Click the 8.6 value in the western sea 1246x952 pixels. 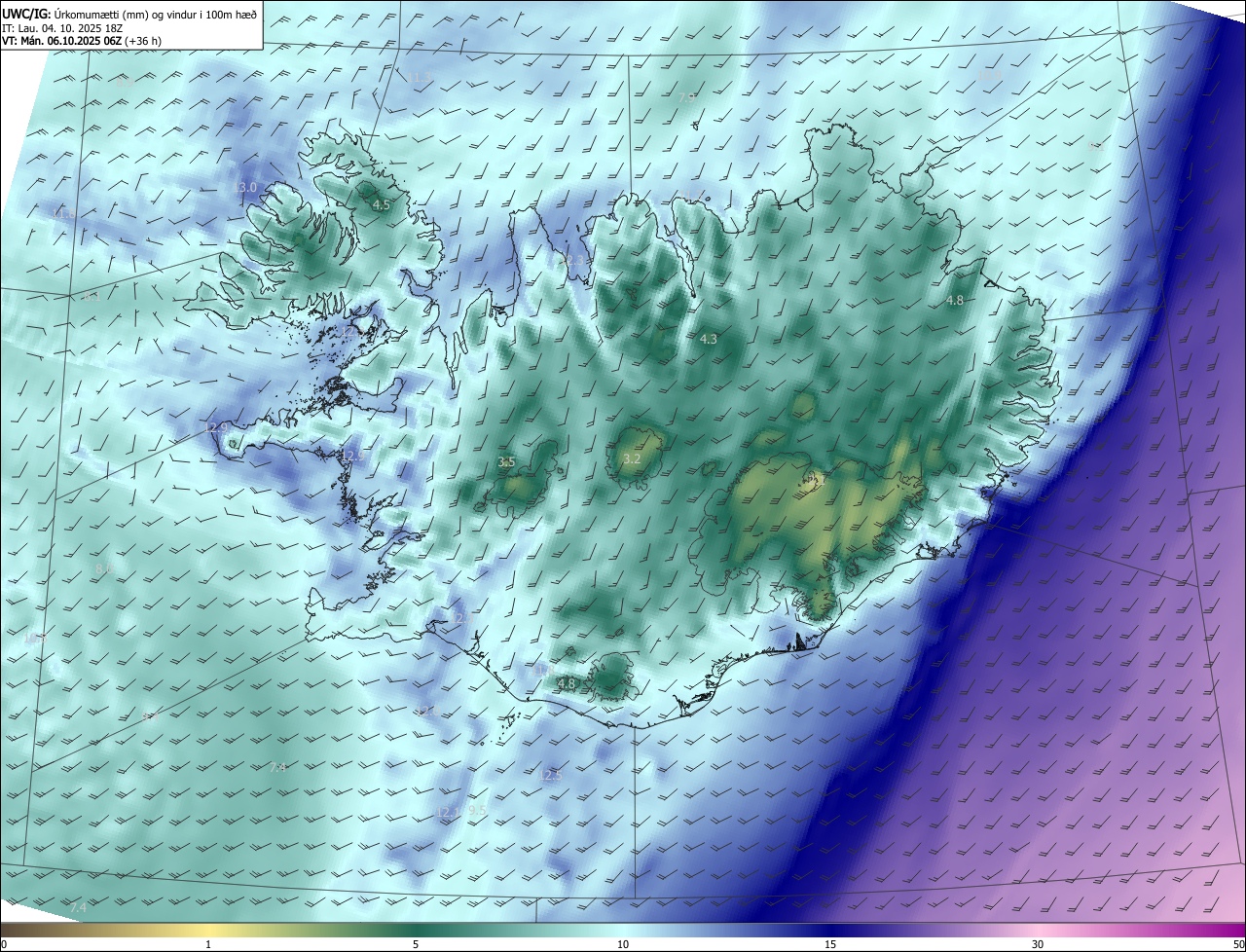tap(104, 568)
